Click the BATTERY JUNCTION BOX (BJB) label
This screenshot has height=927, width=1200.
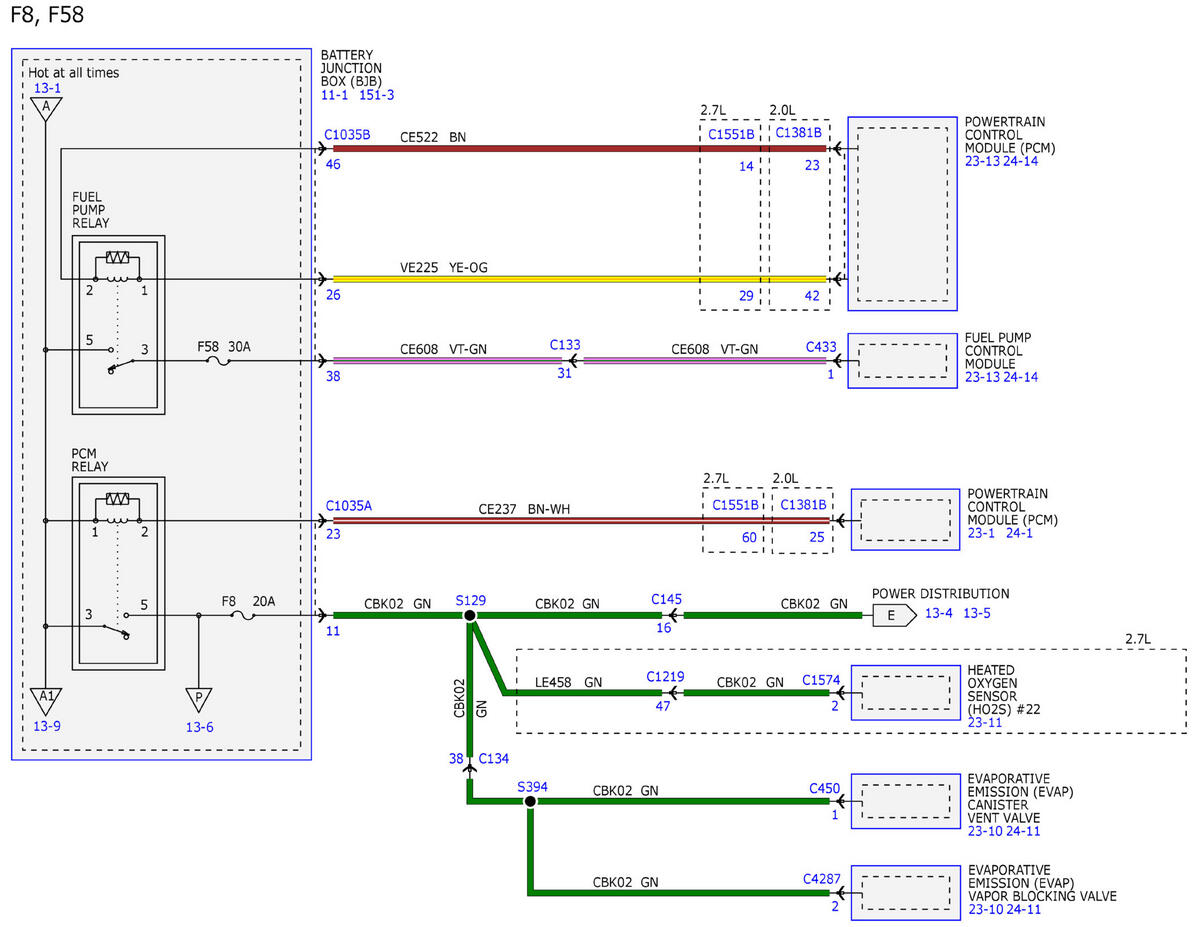point(352,68)
